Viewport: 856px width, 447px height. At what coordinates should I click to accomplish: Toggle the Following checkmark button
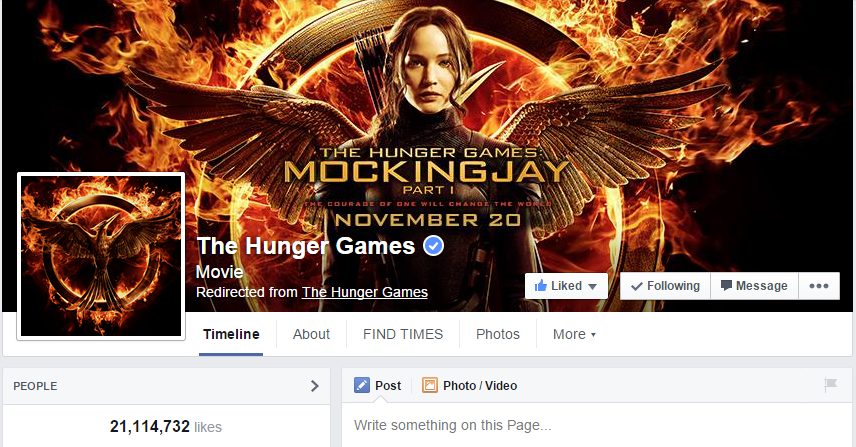coord(665,286)
